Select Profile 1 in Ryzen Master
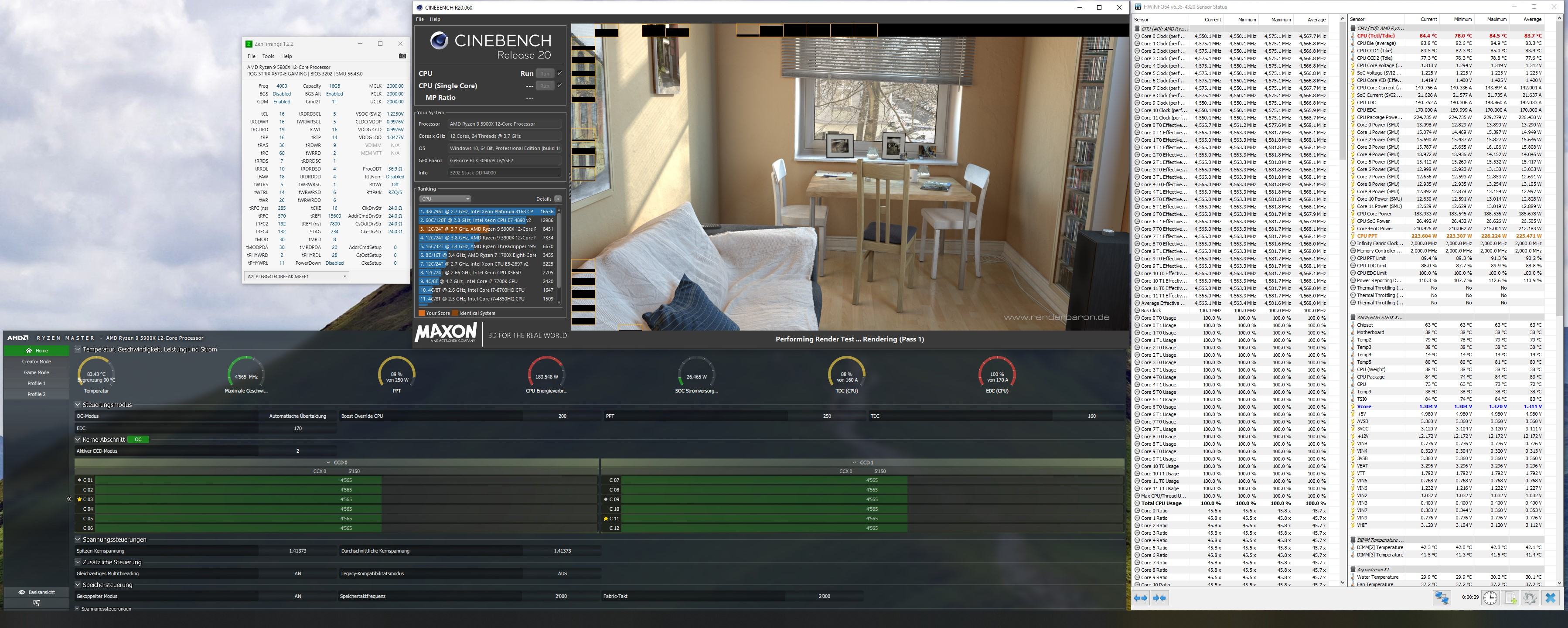Image resolution: width=1568 pixels, height=628 pixels. coord(37,383)
